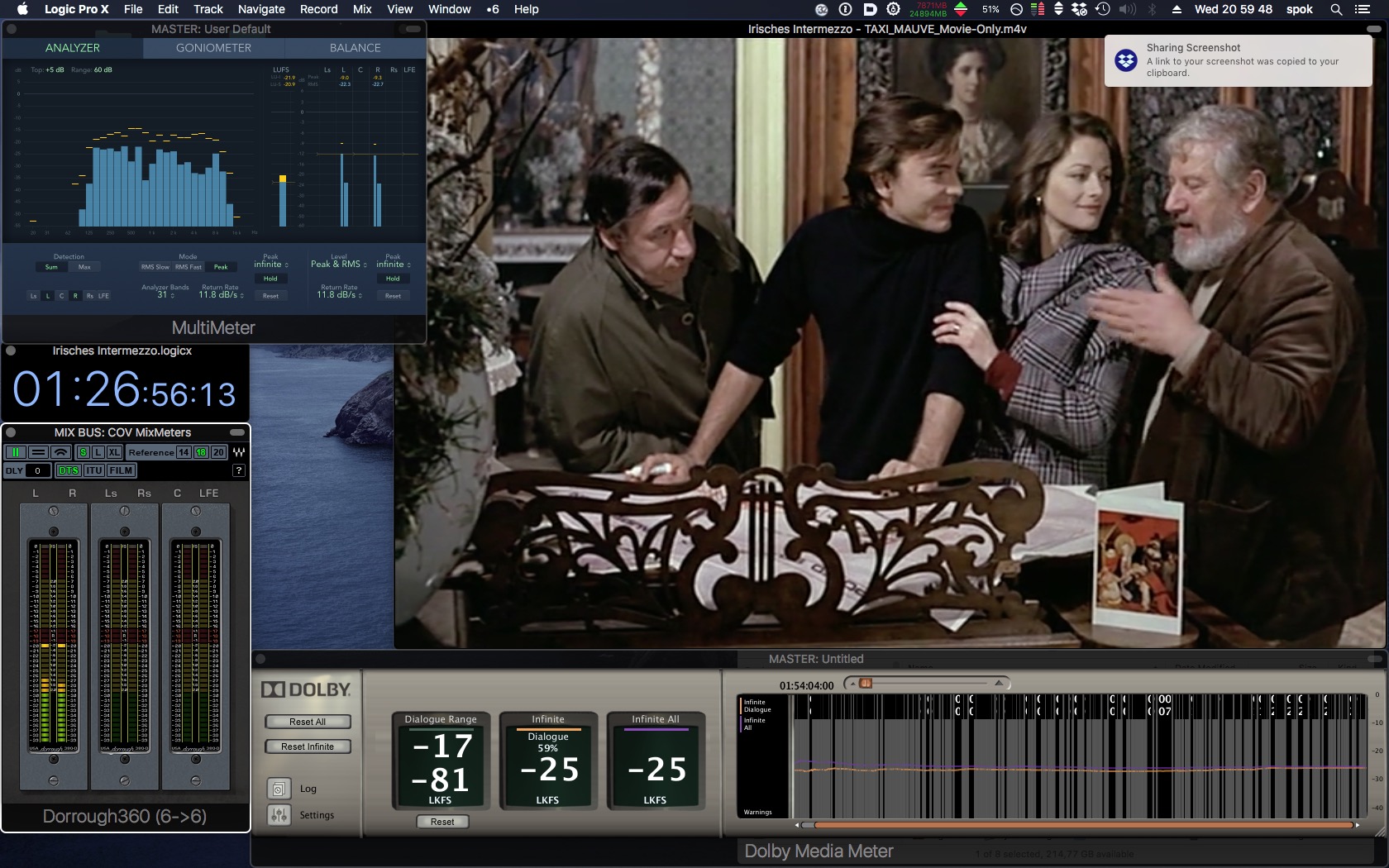Viewport: 1389px width, 868px height.
Task: Select Max detection in MultiMeter
Action: 84,267
